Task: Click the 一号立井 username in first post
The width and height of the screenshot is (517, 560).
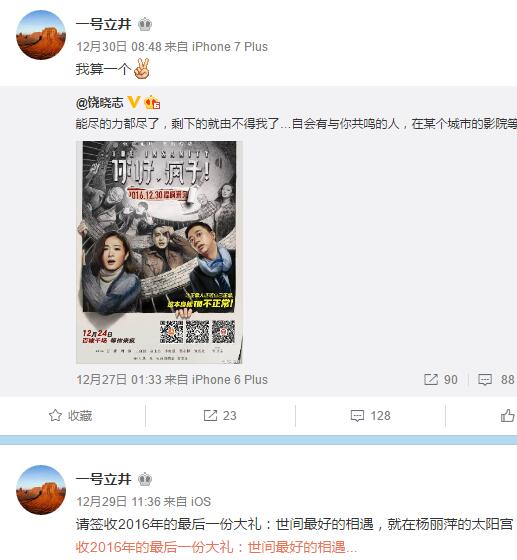Action: point(104,24)
